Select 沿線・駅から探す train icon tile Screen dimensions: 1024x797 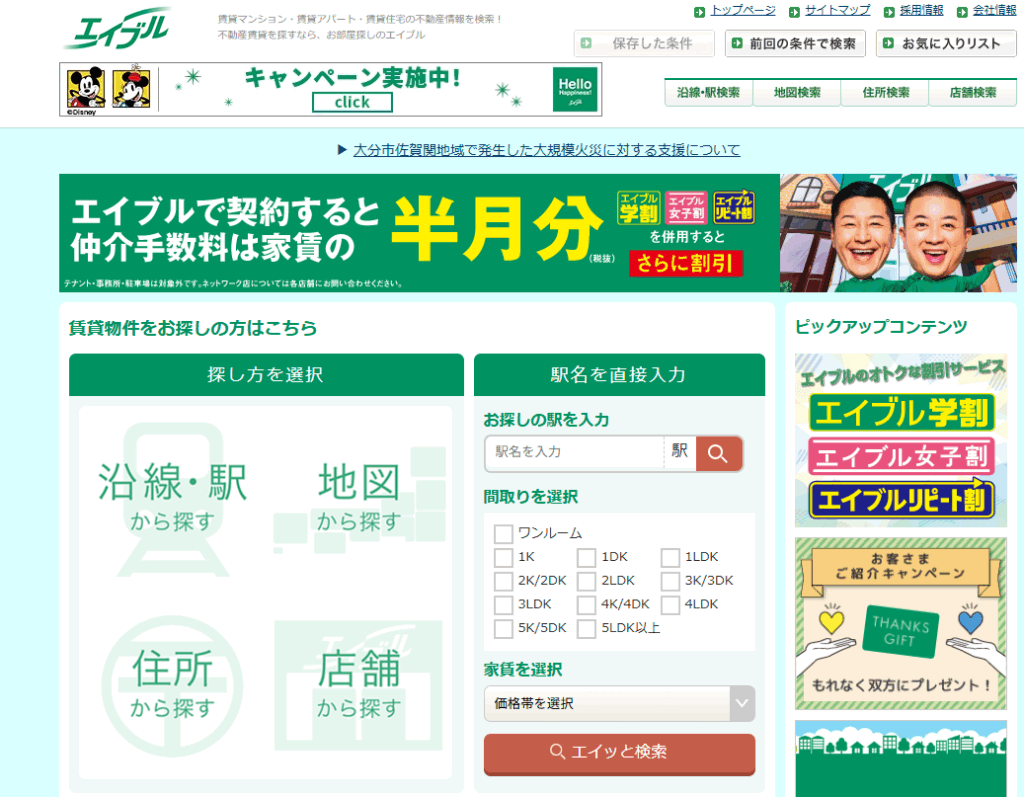(172, 497)
